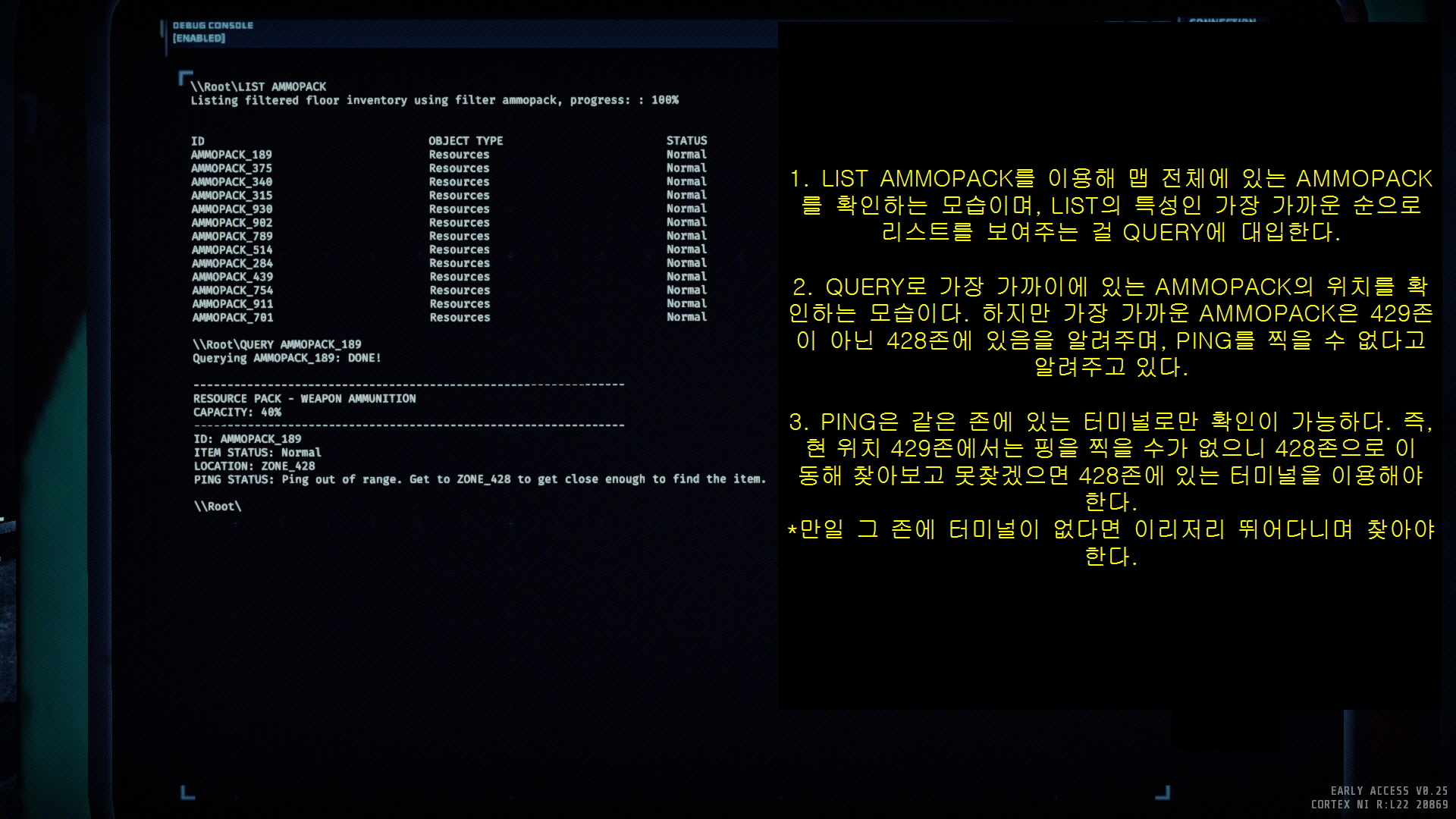Click the QUERY AMMOPACK_189 command line

277,344
